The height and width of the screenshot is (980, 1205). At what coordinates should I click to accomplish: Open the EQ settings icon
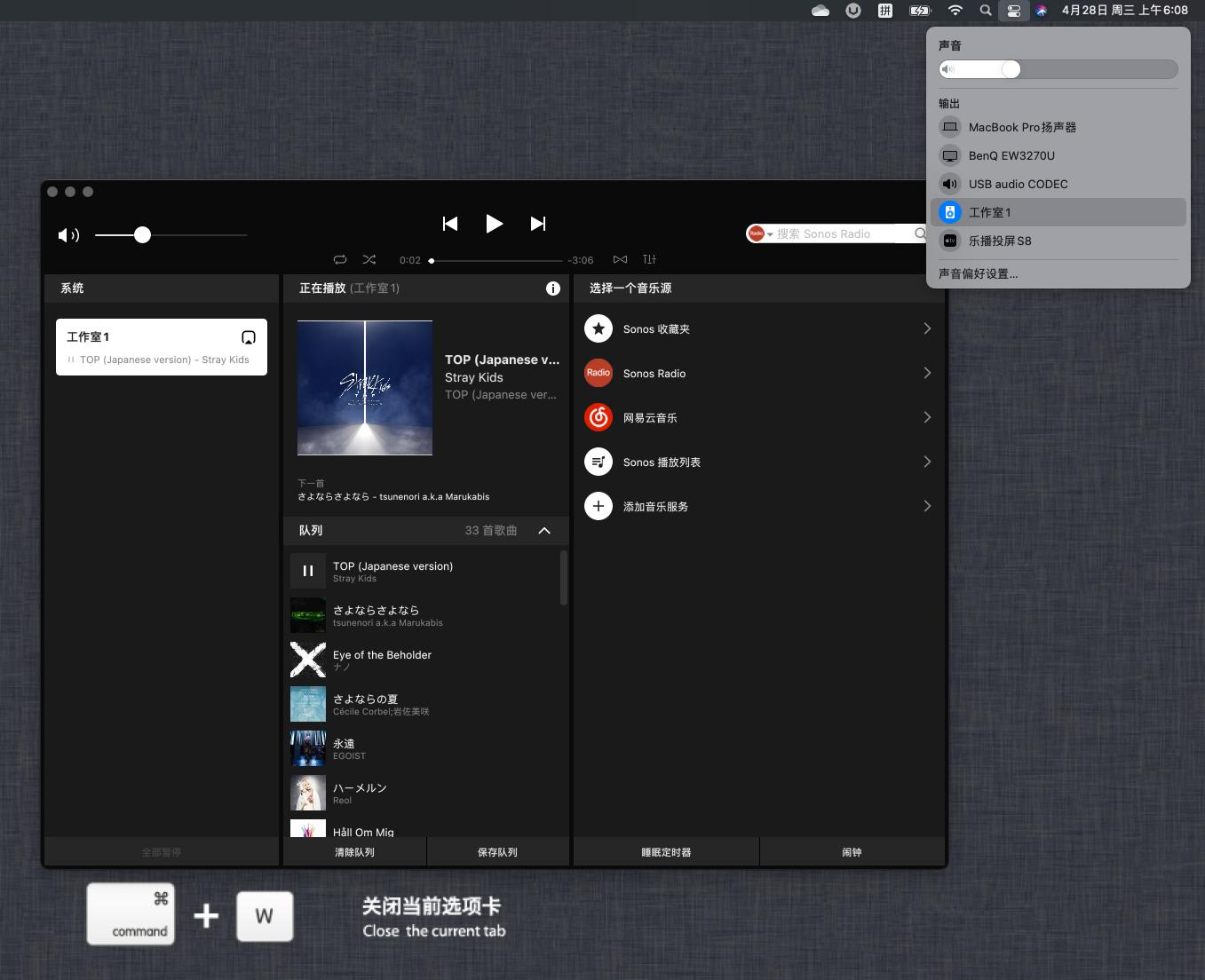[650, 259]
